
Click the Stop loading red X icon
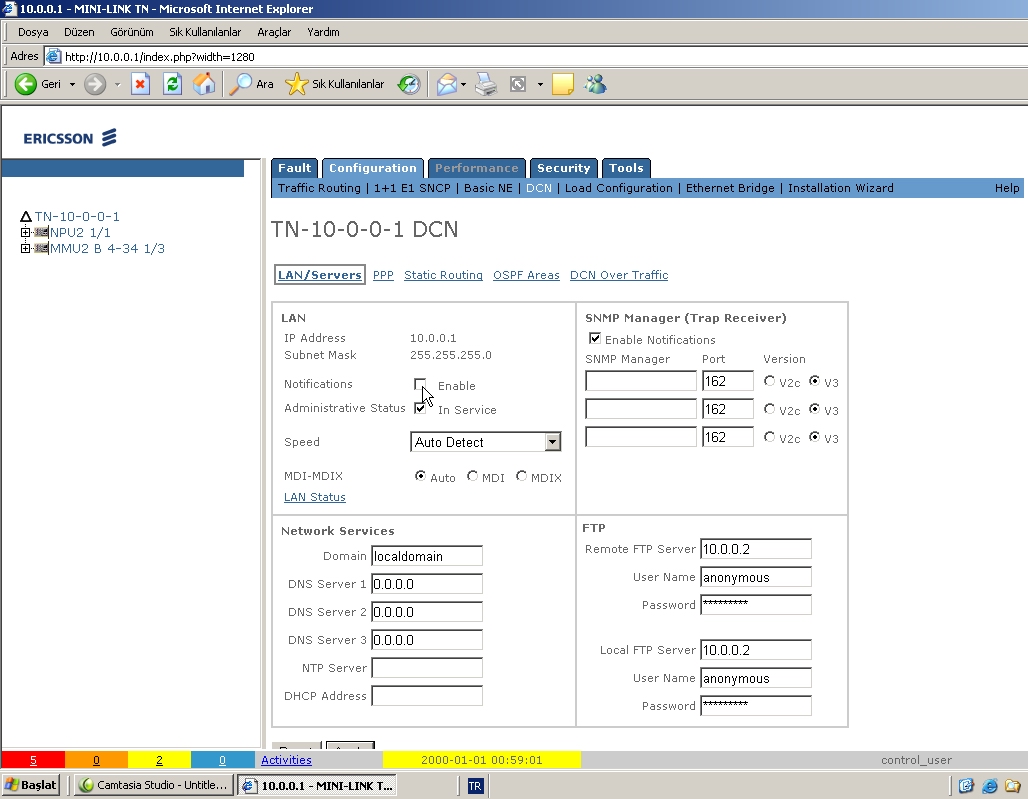click(x=140, y=84)
